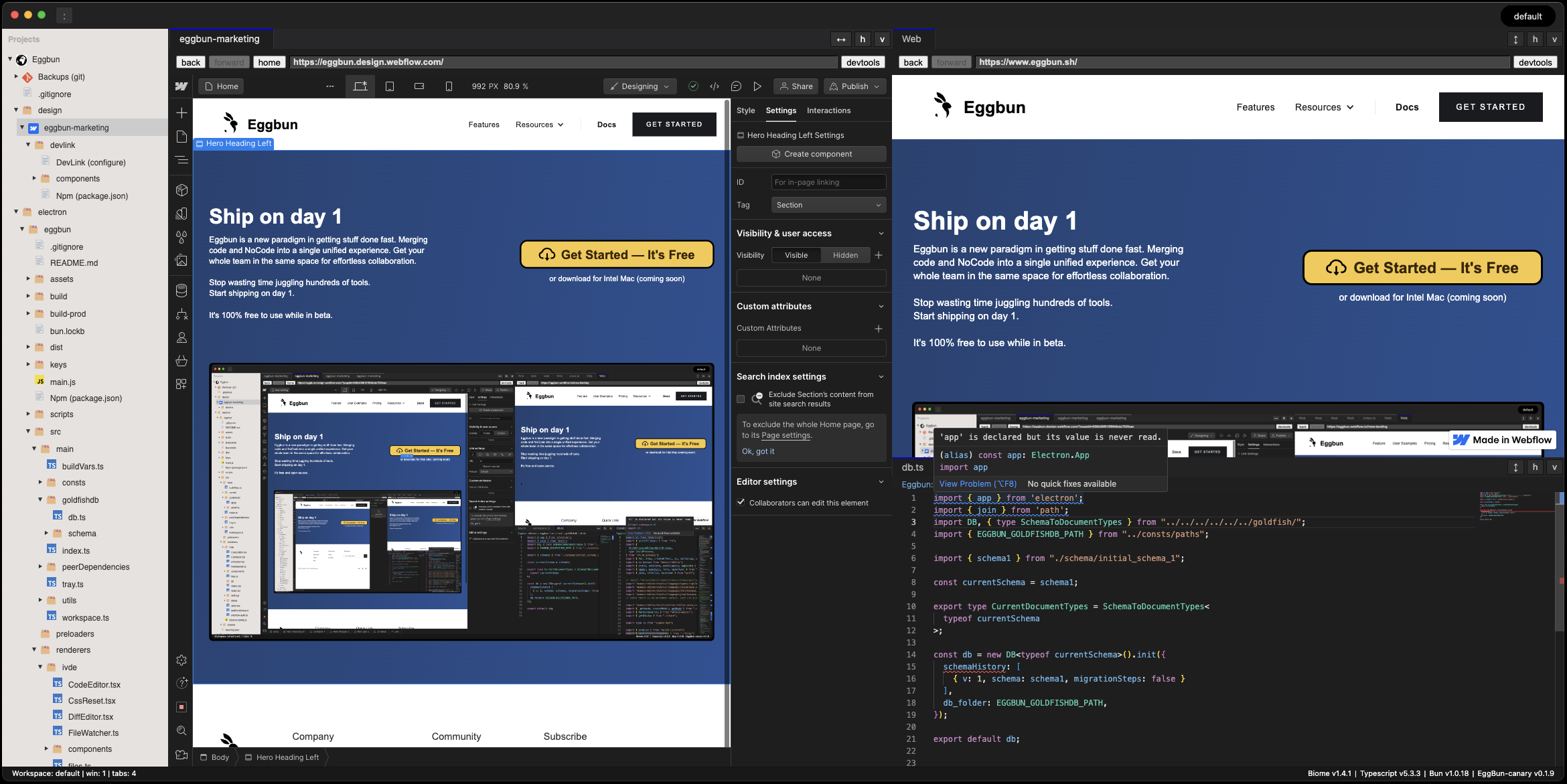The image size is (1567, 784).
Task: Expand the Backups (git) tree node
Action: coord(16,77)
